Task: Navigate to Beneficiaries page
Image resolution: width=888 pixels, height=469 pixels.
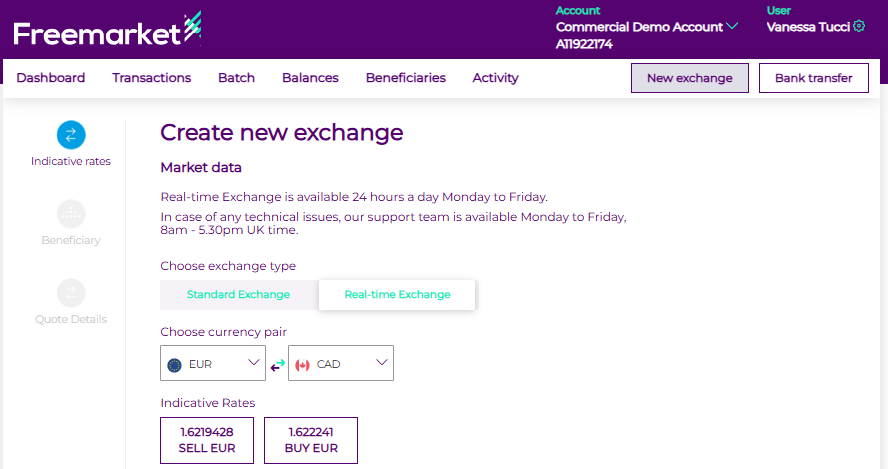Action: [405, 78]
